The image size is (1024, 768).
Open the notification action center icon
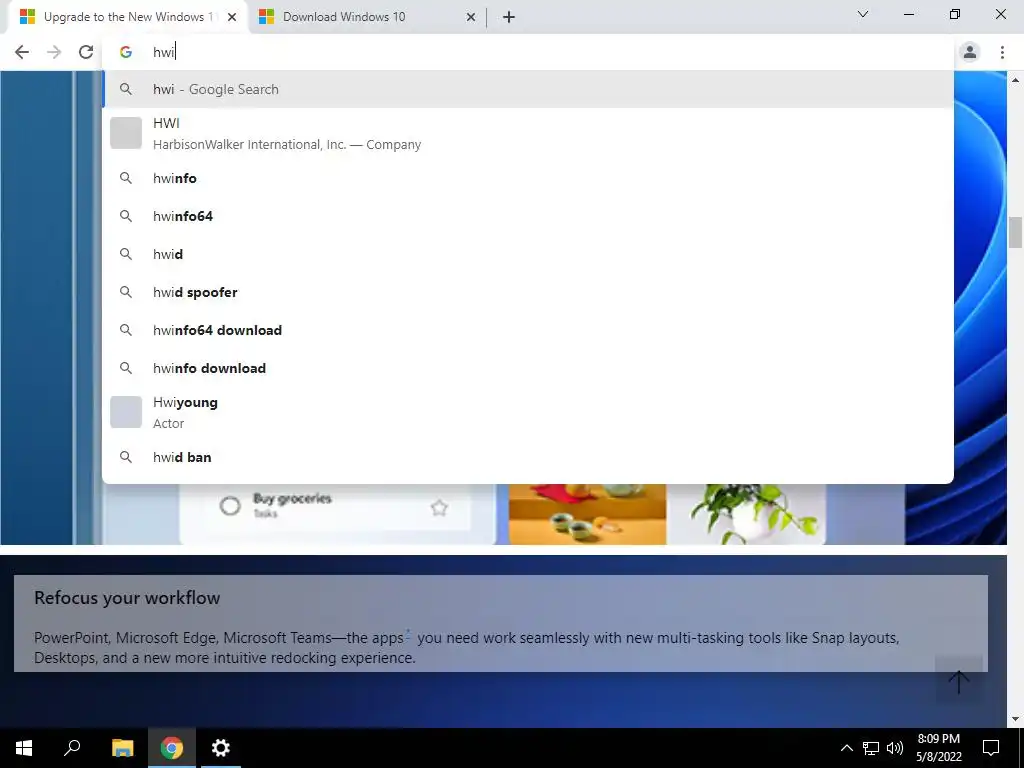tap(991, 748)
